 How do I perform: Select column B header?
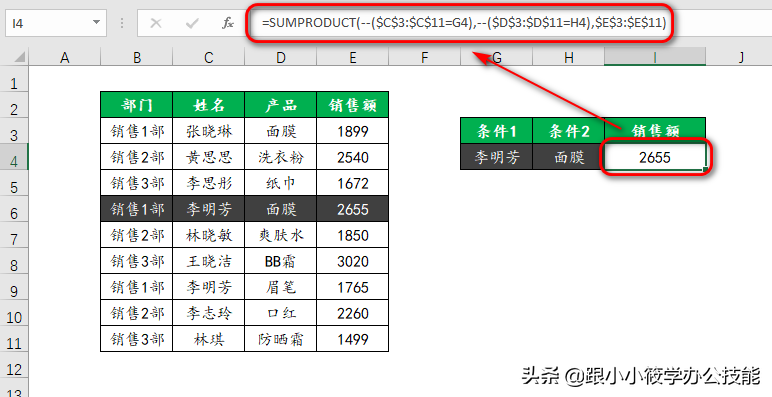point(137,58)
